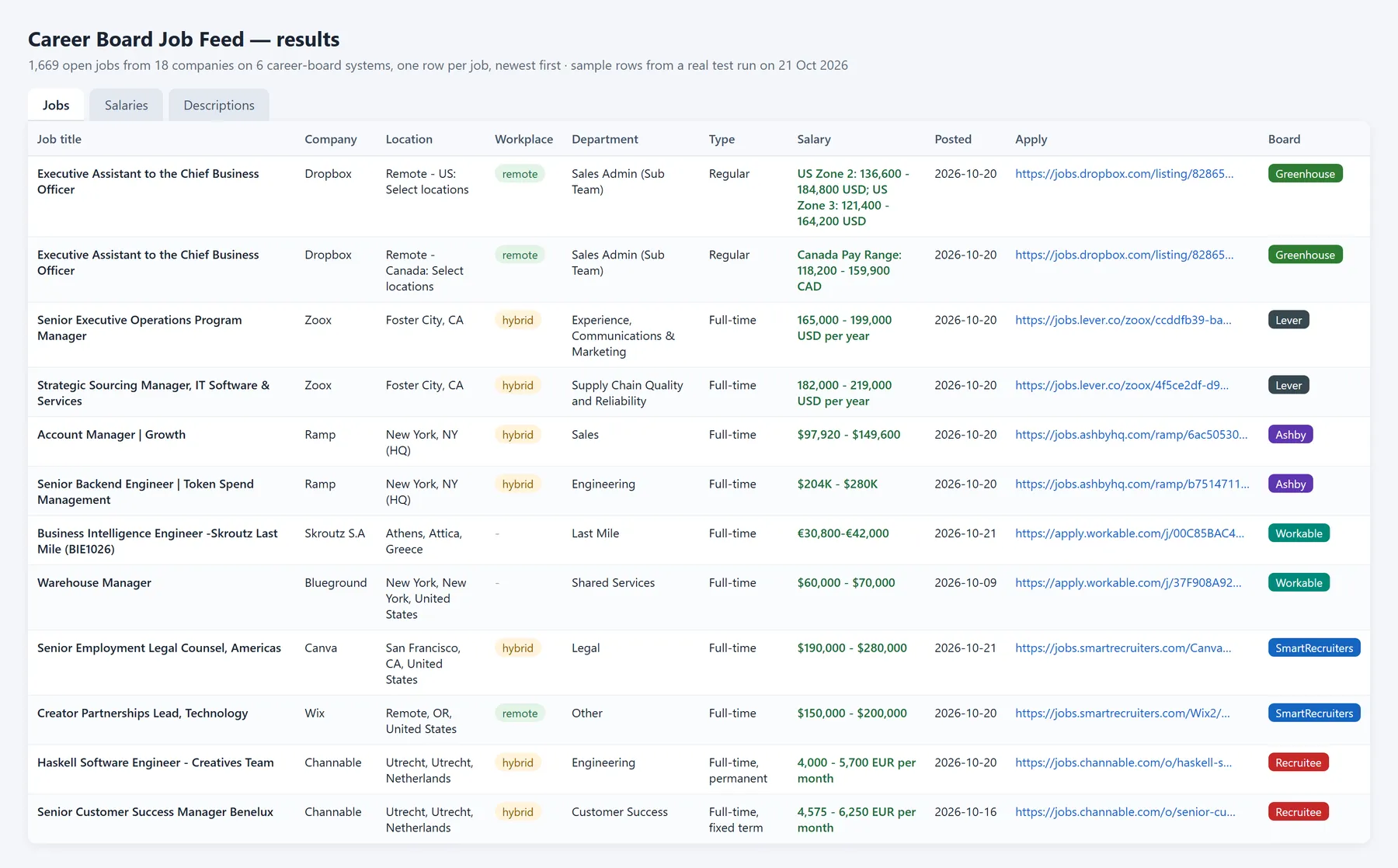This screenshot has height=868, width=1398.
Task: Select Haskell Software Engineer - Creatives Team title
Action: [155, 762]
